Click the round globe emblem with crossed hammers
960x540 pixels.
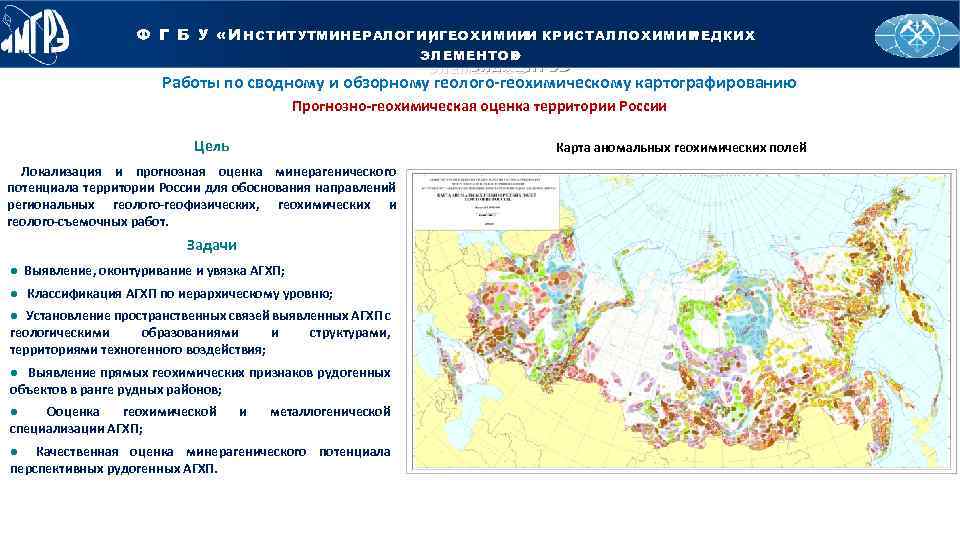[917, 36]
